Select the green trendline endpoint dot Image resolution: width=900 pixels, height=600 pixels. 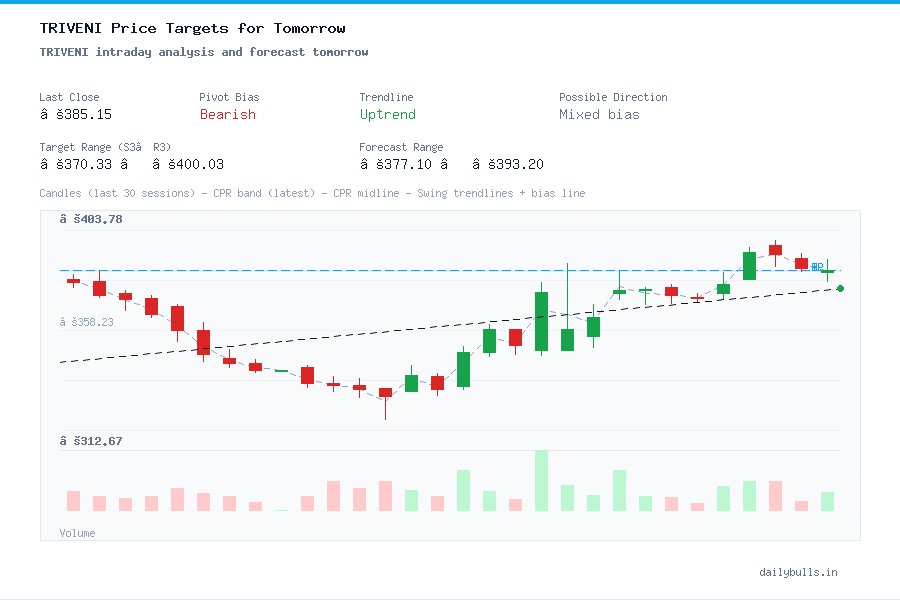click(x=840, y=288)
